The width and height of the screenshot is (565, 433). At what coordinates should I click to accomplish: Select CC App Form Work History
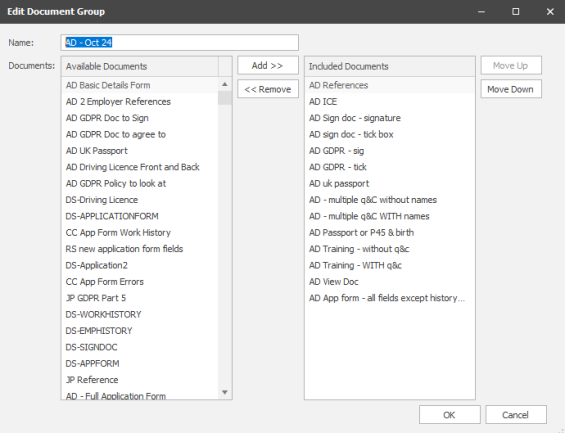point(140,233)
